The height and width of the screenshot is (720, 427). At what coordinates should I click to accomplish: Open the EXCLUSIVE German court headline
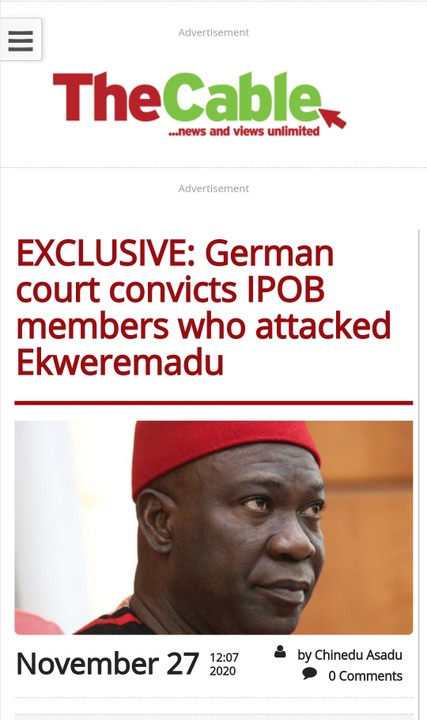[204, 308]
